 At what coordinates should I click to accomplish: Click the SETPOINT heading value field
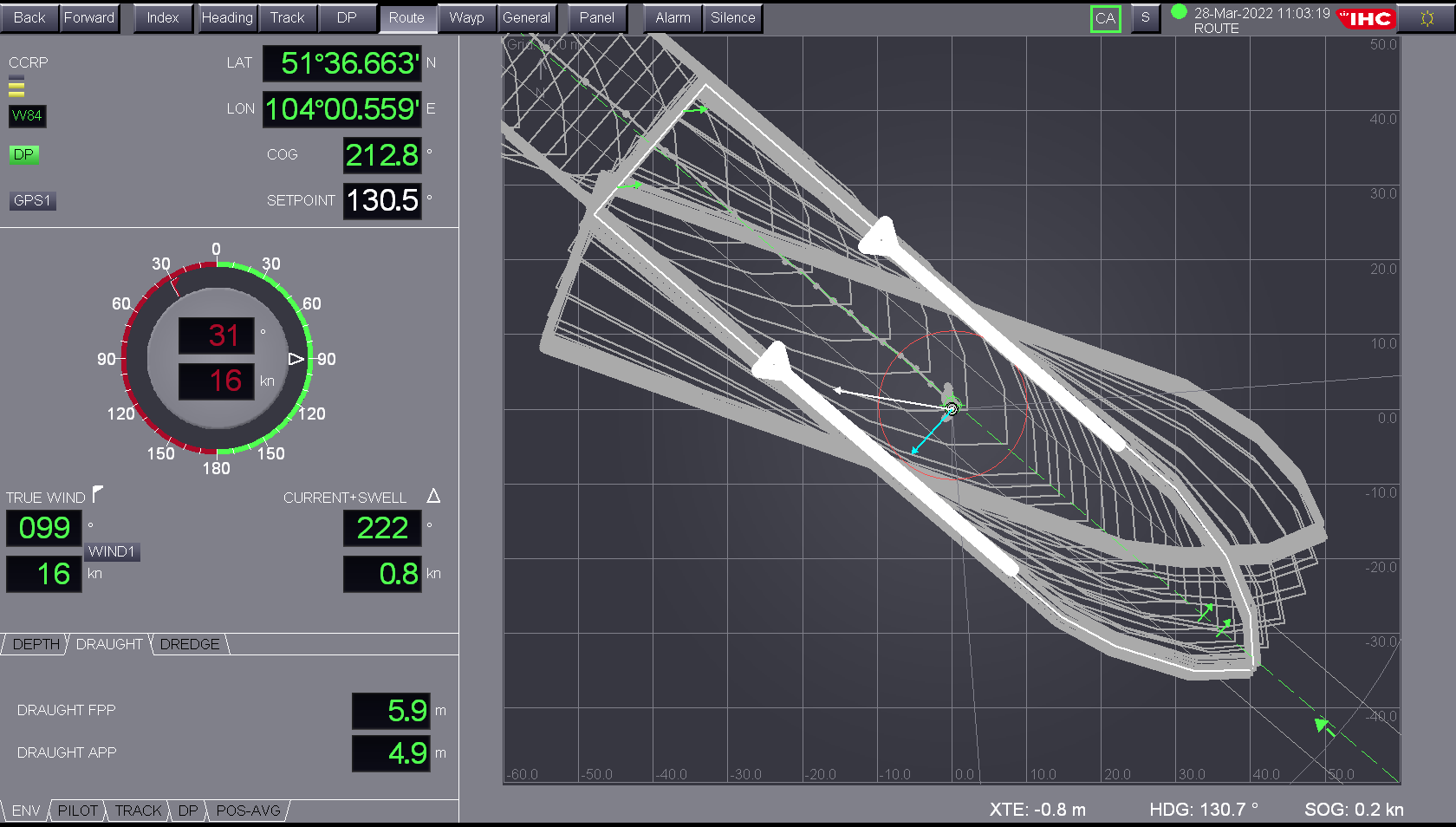[382, 200]
